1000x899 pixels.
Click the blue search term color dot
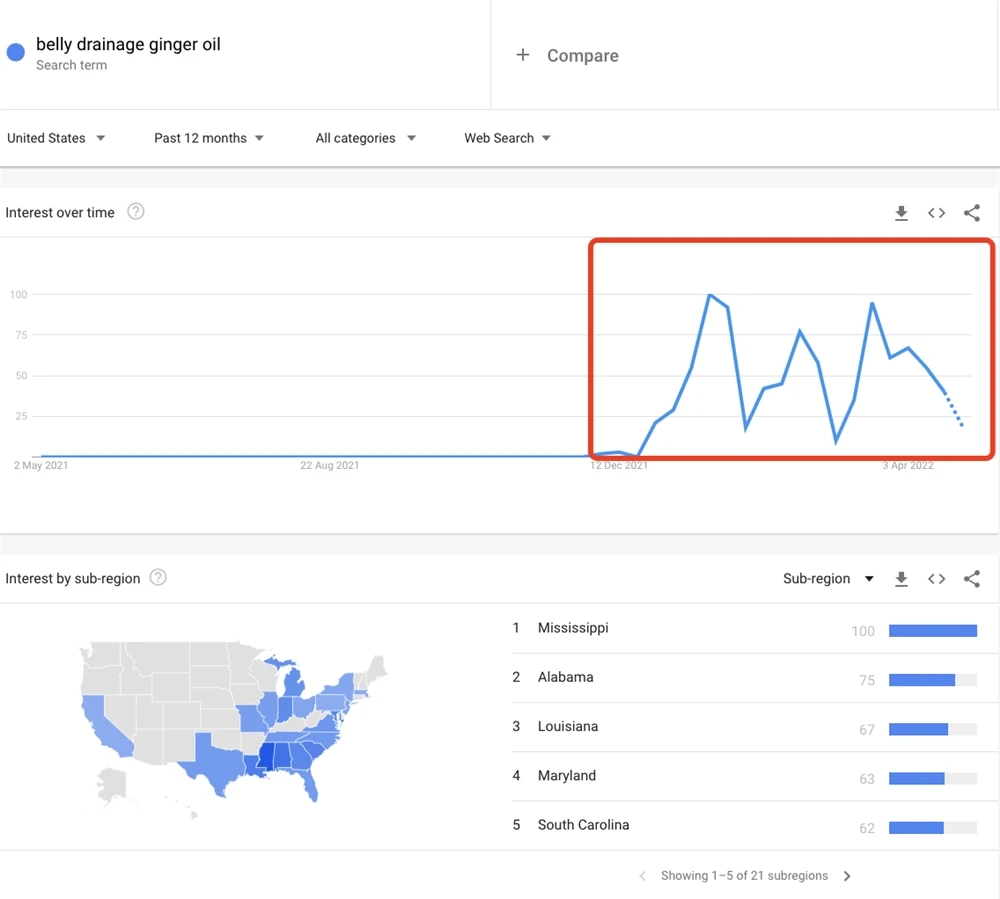(x=15, y=53)
